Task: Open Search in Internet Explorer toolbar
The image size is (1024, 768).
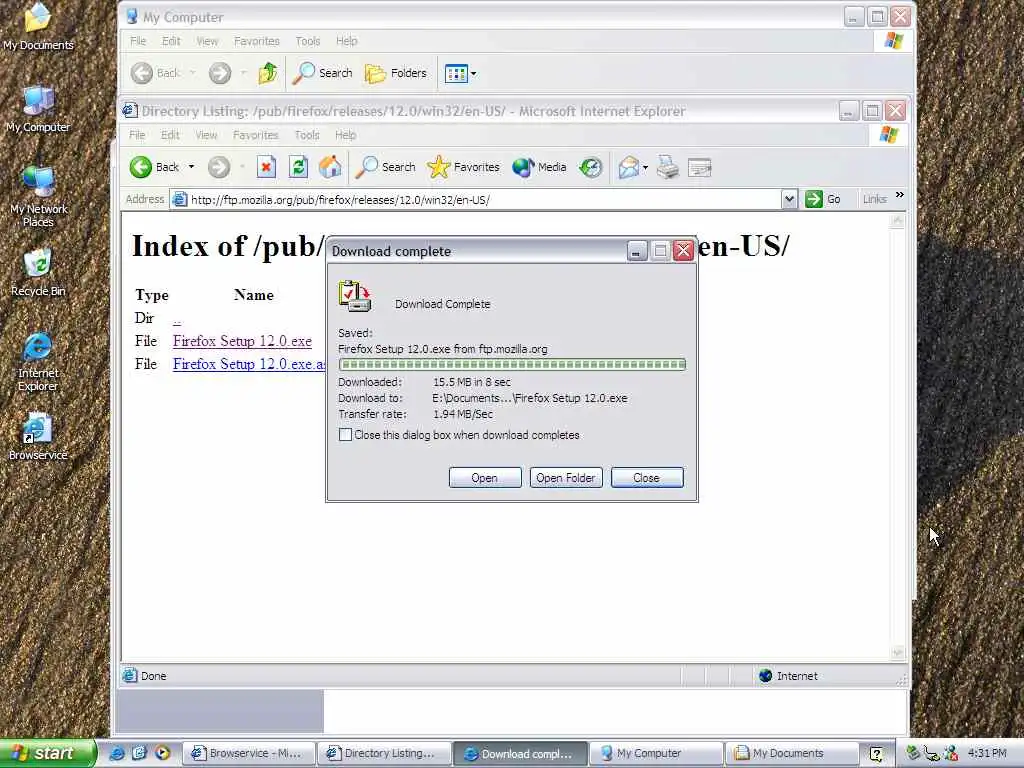Action: click(385, 167)
